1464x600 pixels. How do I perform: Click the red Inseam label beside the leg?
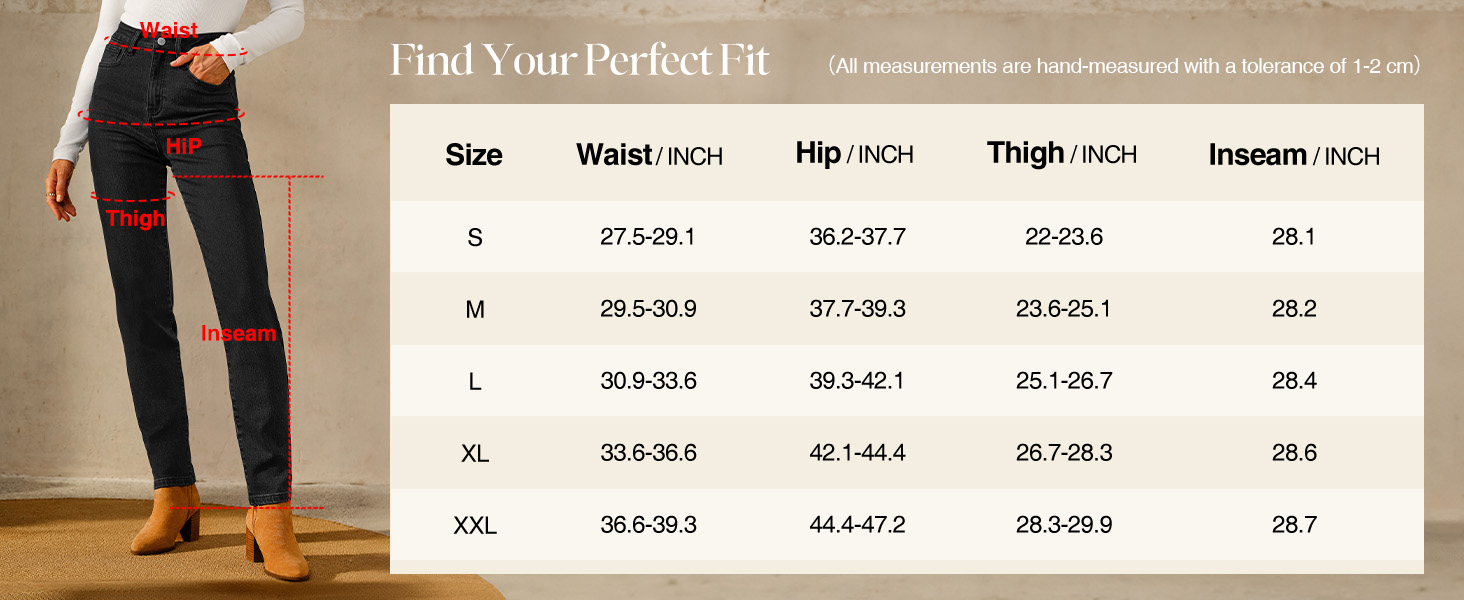pos(238,334)
